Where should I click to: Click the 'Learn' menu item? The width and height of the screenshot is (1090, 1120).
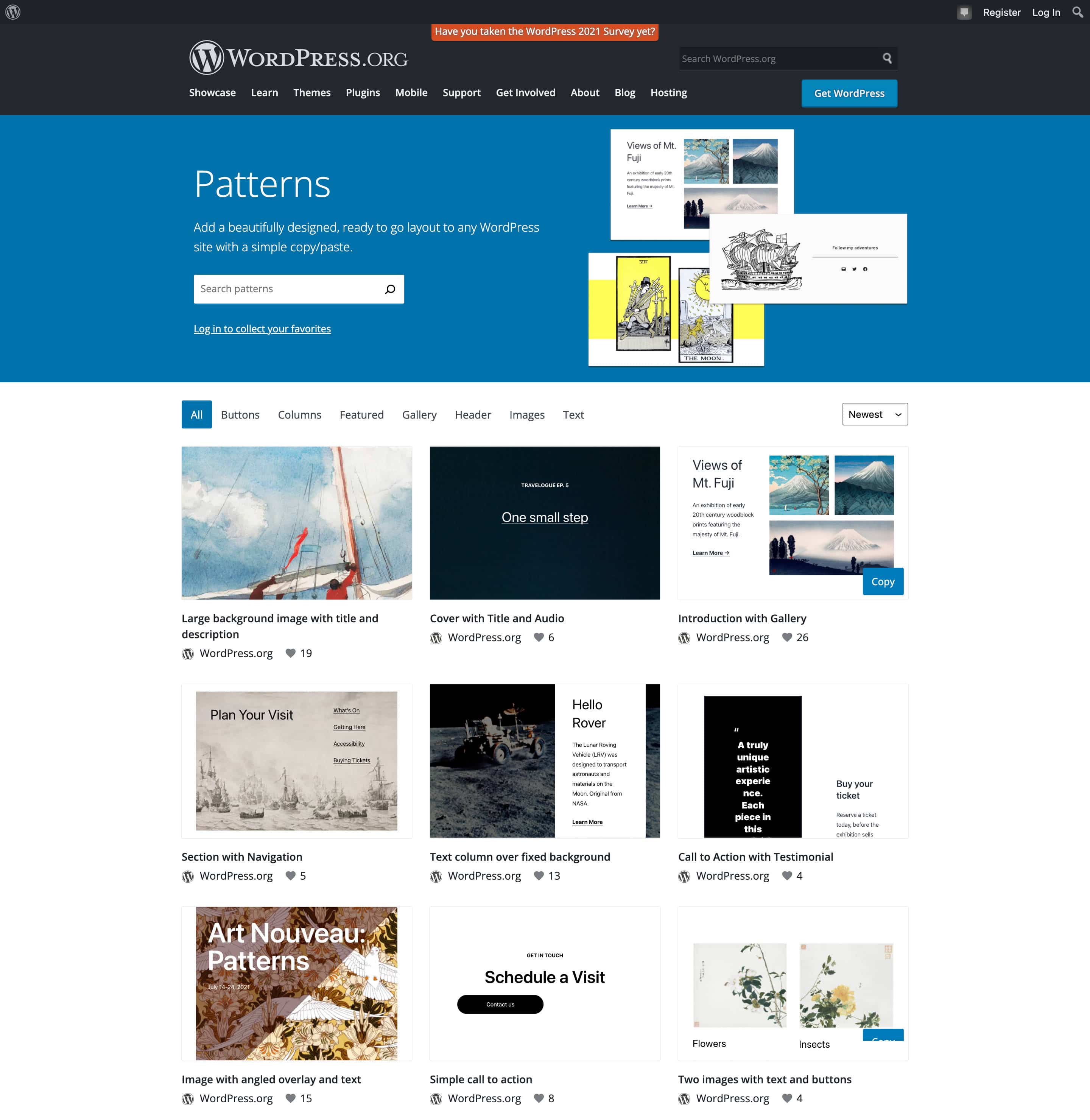pyautogui.click(x=264, y=92)
